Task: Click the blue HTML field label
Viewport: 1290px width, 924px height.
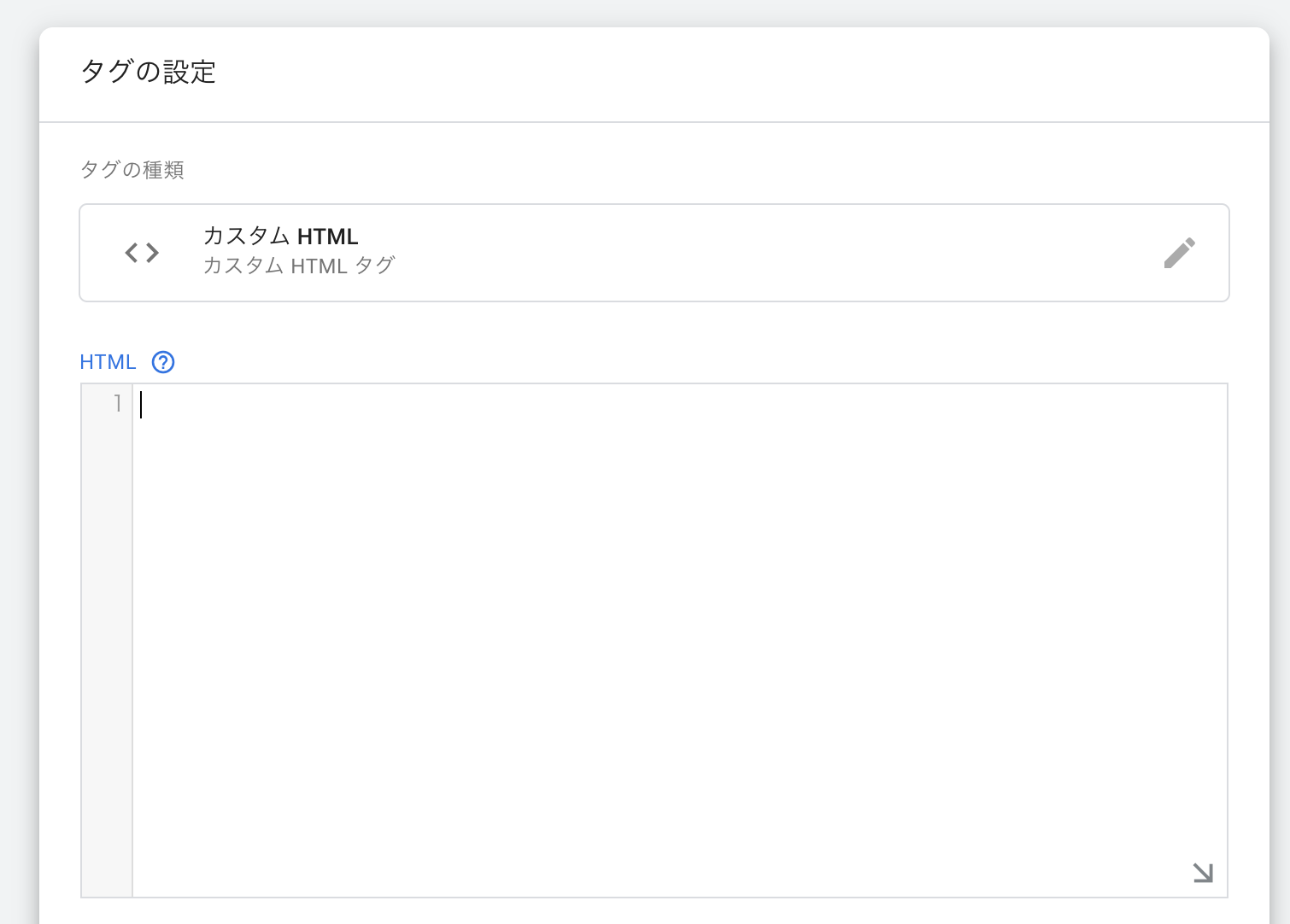Action: pyautogui.click(x=108, y=362)
